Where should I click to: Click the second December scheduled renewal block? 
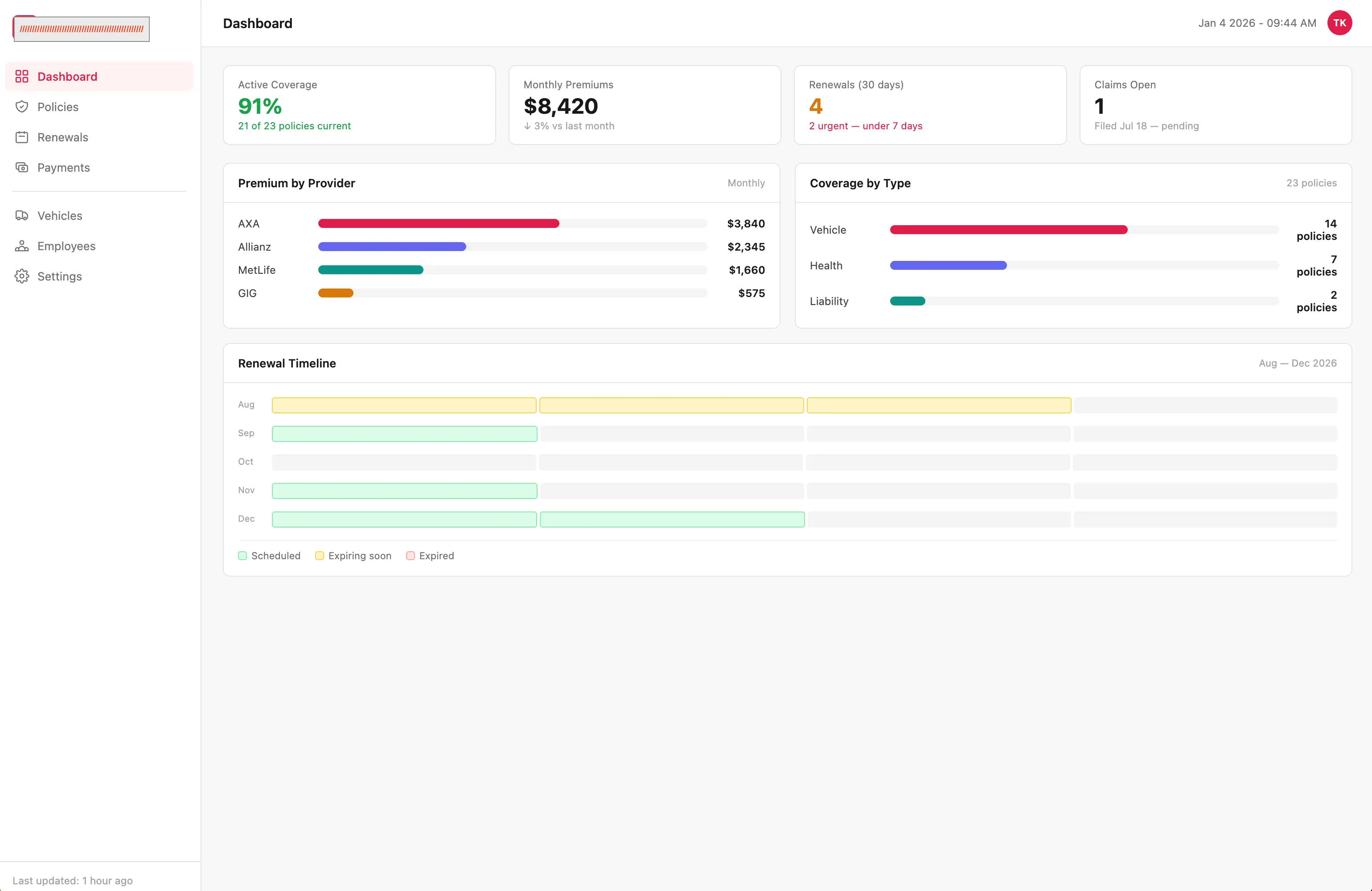tap(672, 519)
